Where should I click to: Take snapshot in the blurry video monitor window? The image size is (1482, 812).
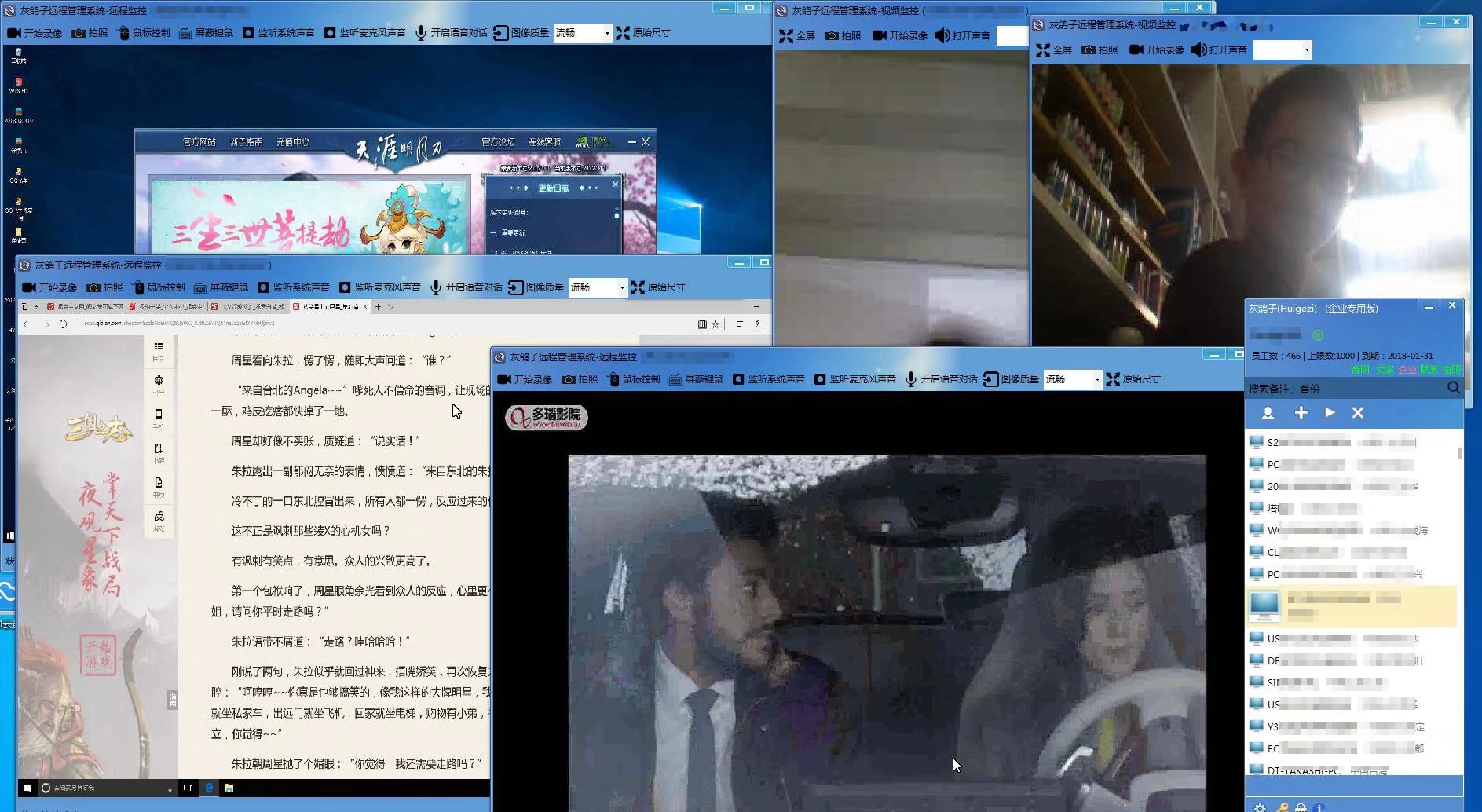tap(843, 36)
